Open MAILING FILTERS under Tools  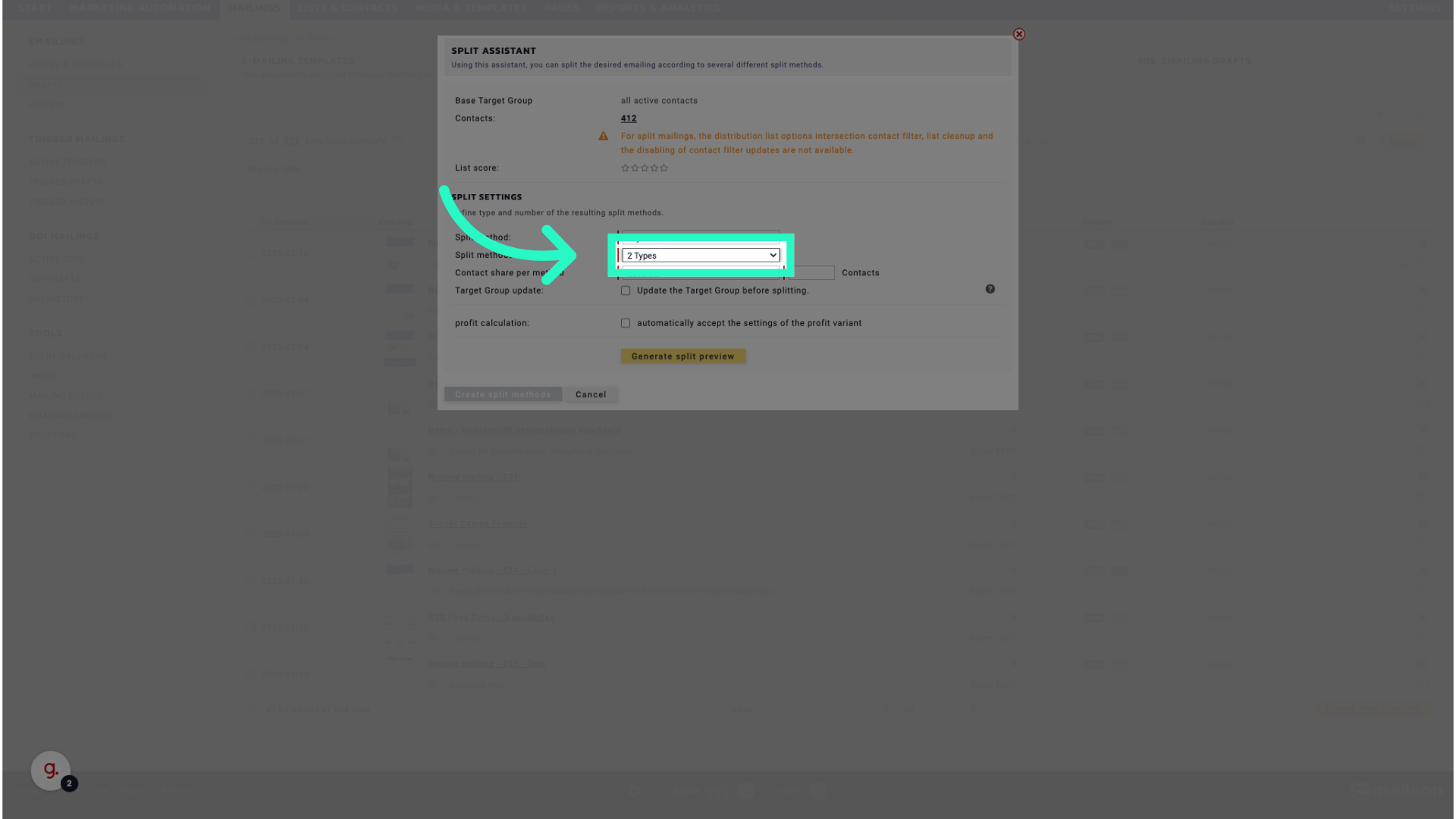66,397
